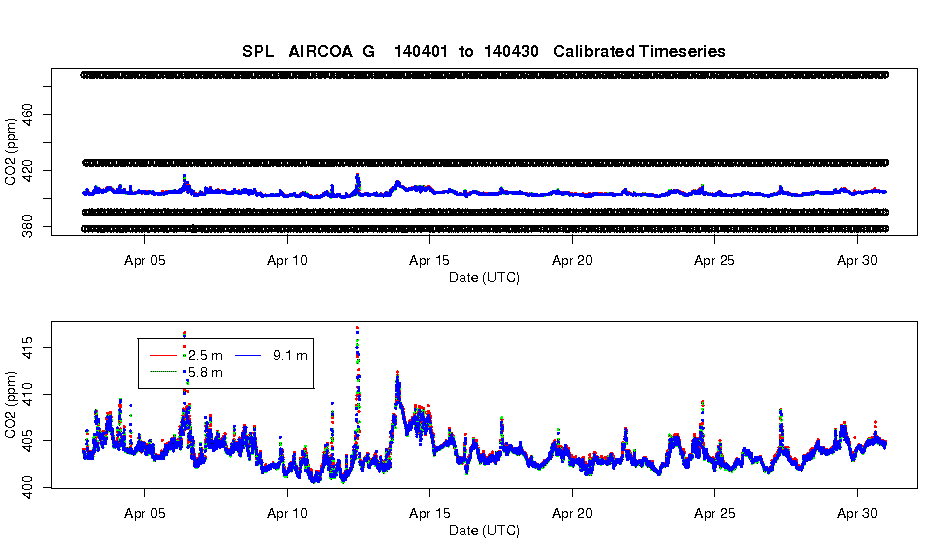Click the '5.8 m' legend label
936x540 pixels.
[x=205, y=373]
